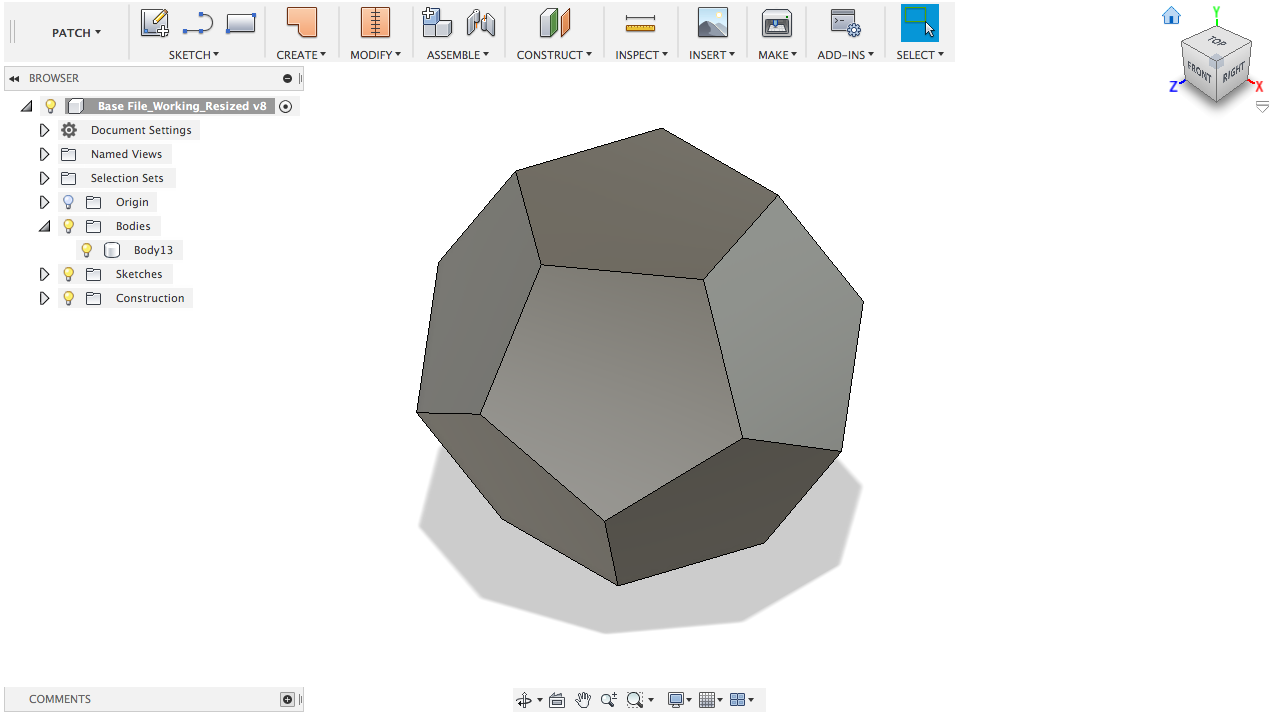Open the CREATE menu
The height and width of the screenshot is (715, 1280).
coord(301,55)
